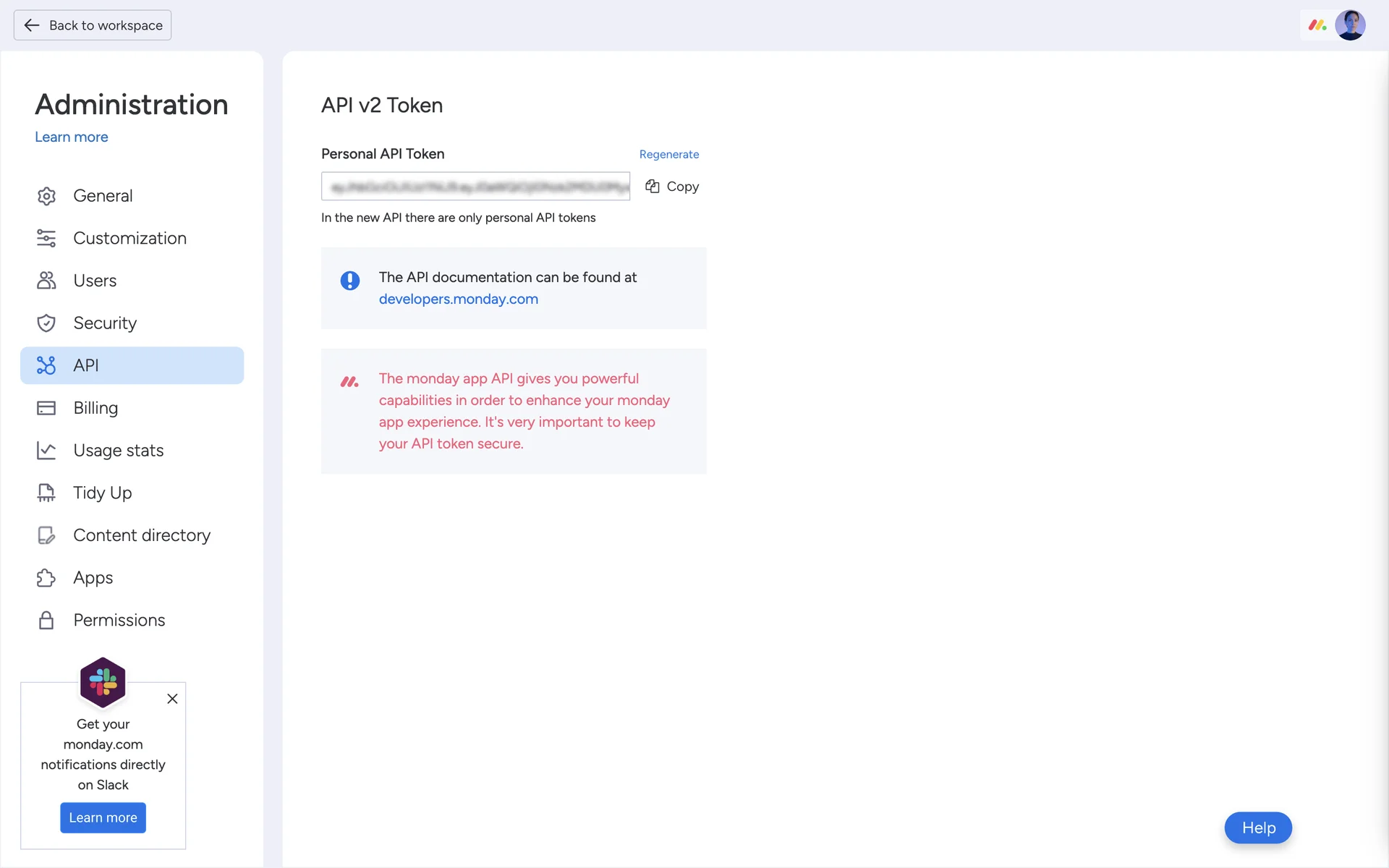
Task: Click the Security shield icon
Action: (x=46, y=323)
